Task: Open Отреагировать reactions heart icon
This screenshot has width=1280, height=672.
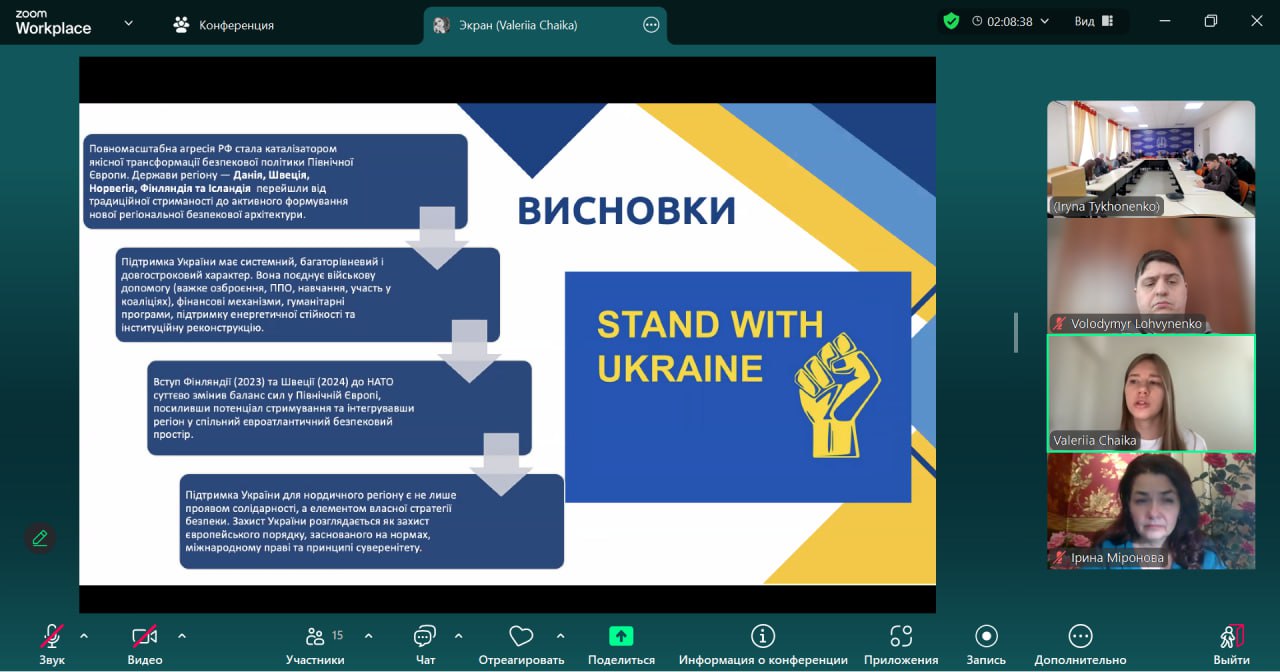Action: pos(521,637)
